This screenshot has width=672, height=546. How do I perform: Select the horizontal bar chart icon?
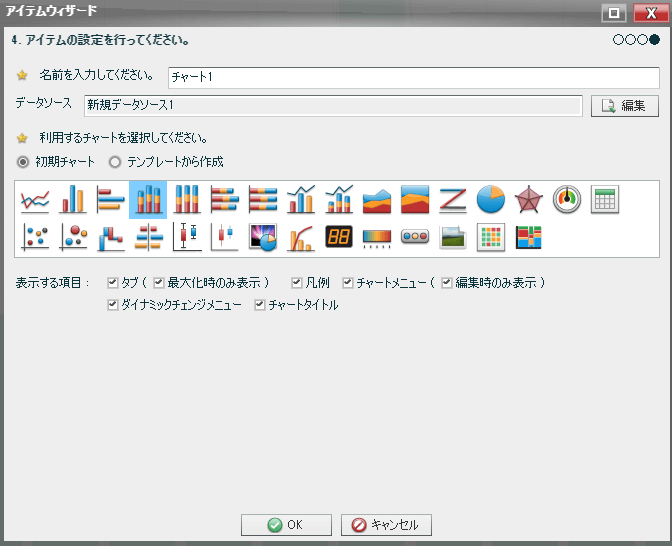click(110, 200)
